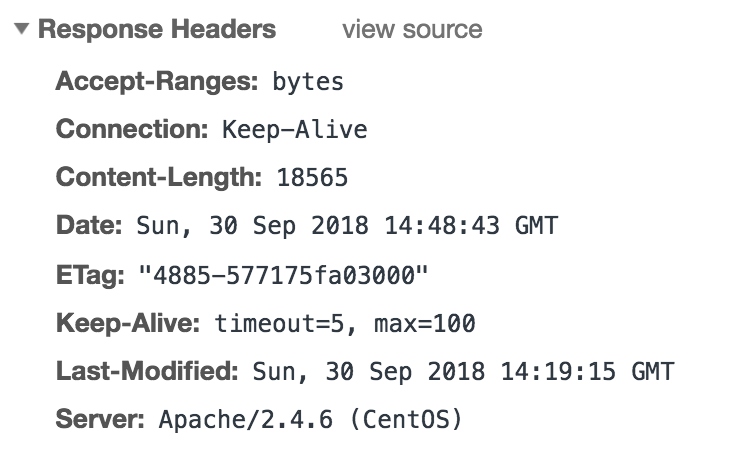The image size is (748, 452).
Task: Click the 18565 content length value
Action: [x=311, y=179]
